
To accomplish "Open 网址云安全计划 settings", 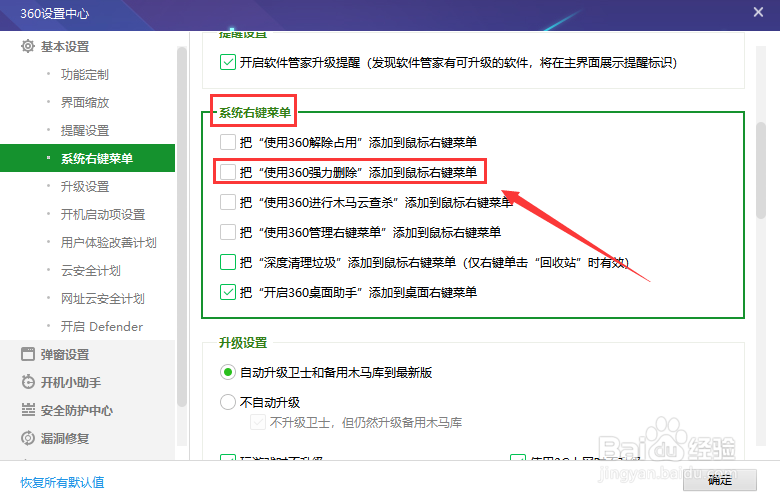I will tap(102, 299).
